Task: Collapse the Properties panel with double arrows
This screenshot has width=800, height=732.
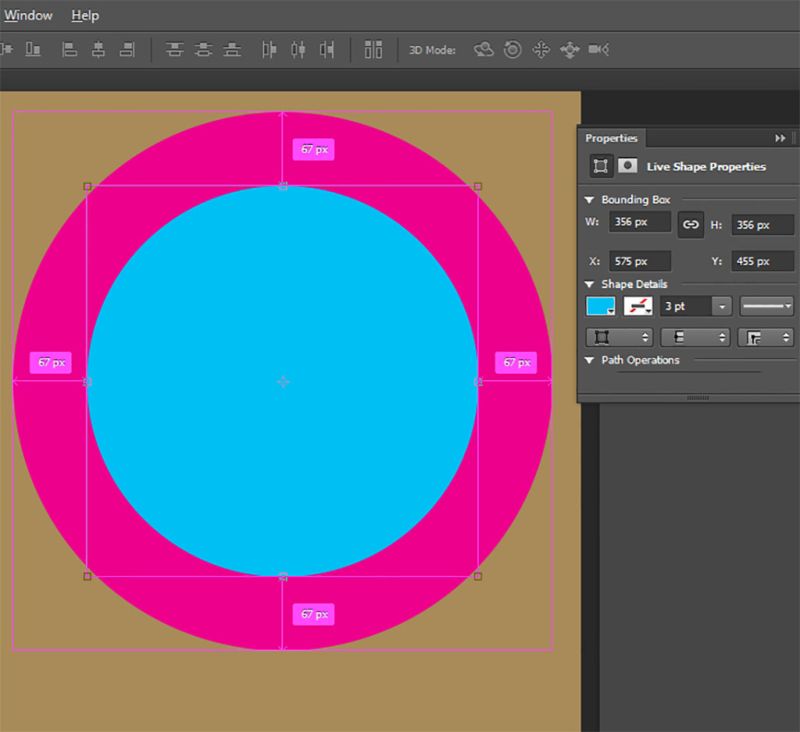Action: 780,137
